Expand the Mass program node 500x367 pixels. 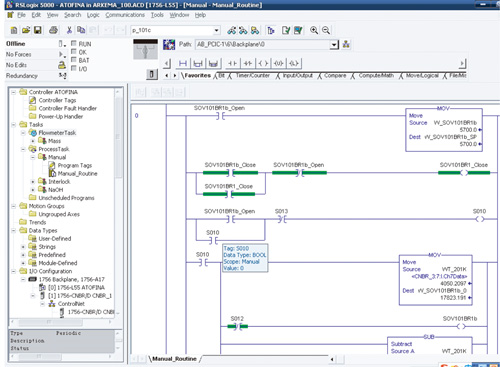click(33, 141)
